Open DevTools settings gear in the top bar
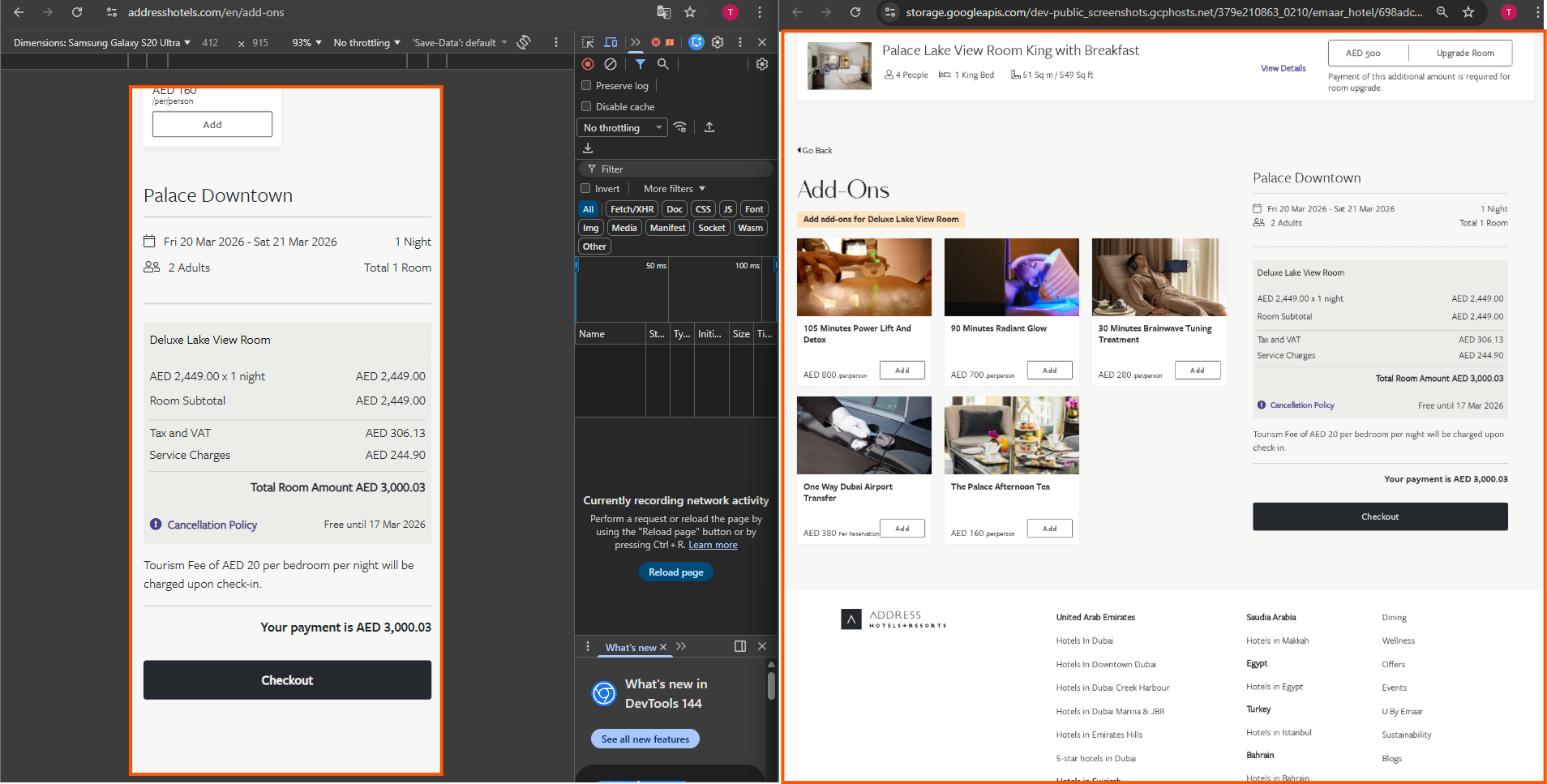1547x784 pixels. (x=718, y=42)
